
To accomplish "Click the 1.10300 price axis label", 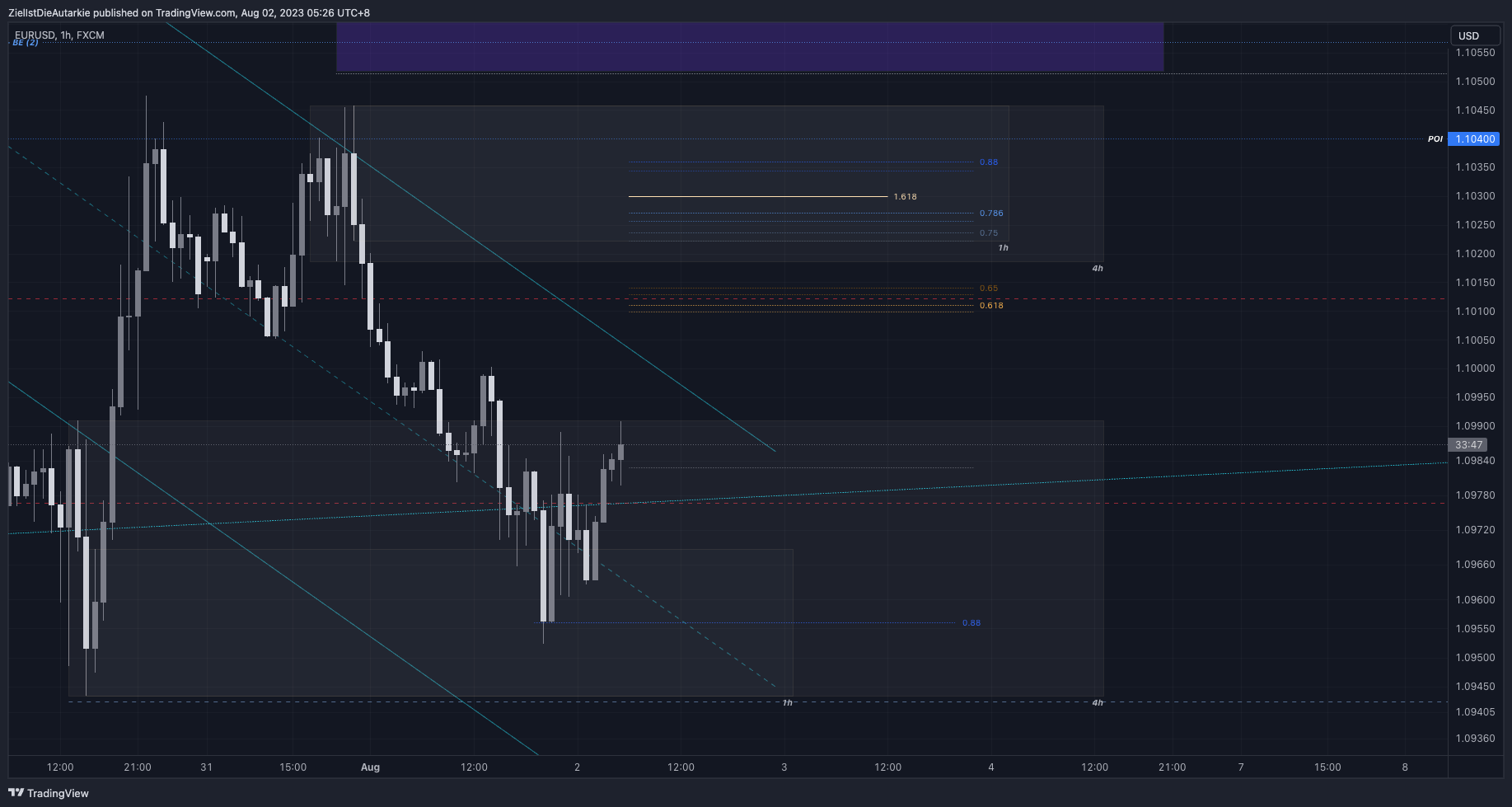I will (x=1475, y=196).
